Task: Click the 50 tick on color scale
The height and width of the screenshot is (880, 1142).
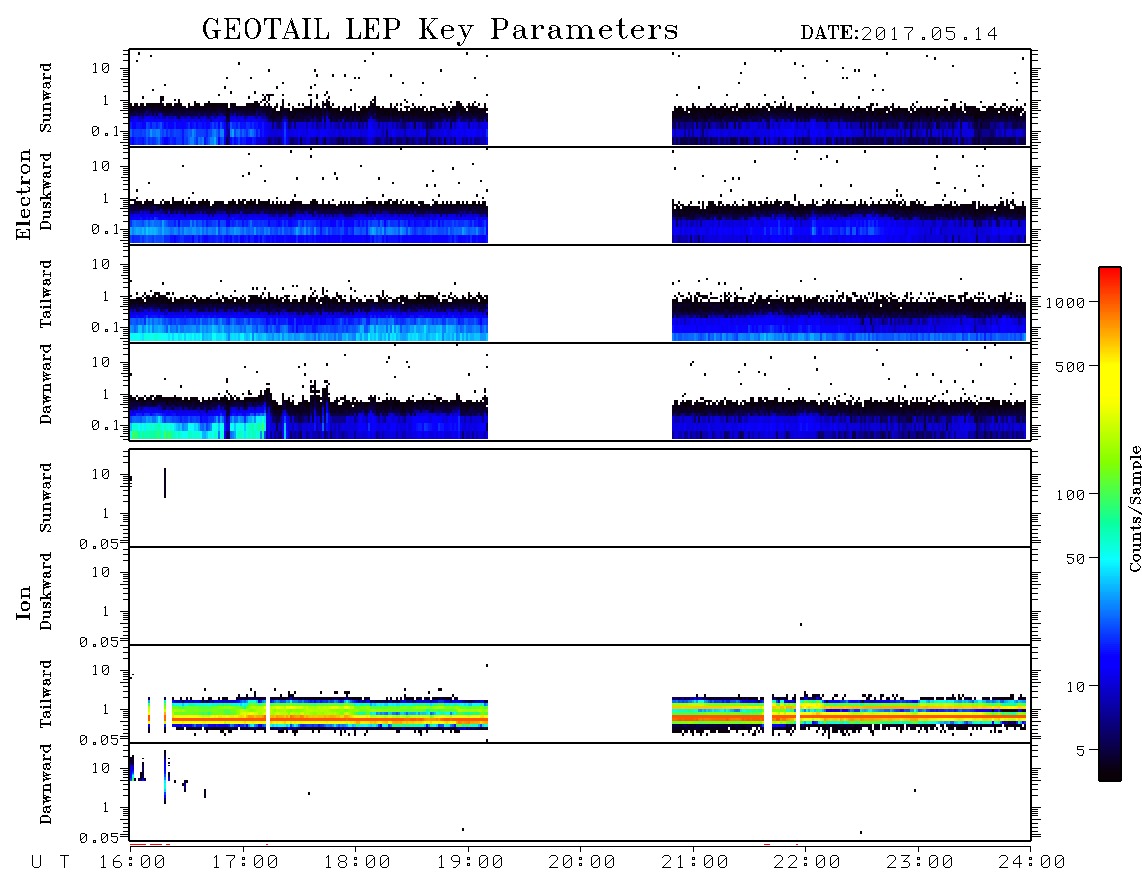Action: pyautogui.click(x=1075, y=559)
